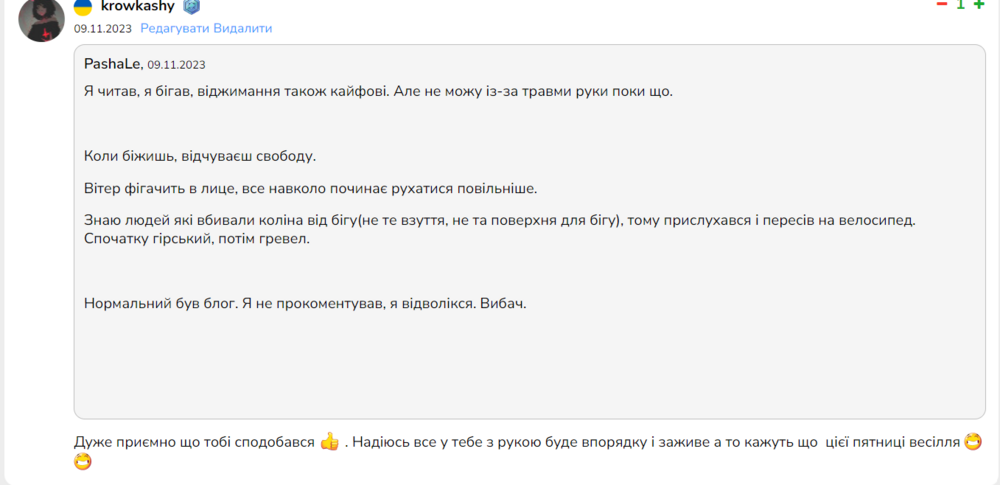Click the smiley emoji on the last line
Image resolution: width=1000 pixels, height=485 pixels.
pyautogui.click(x=85, y=463)
